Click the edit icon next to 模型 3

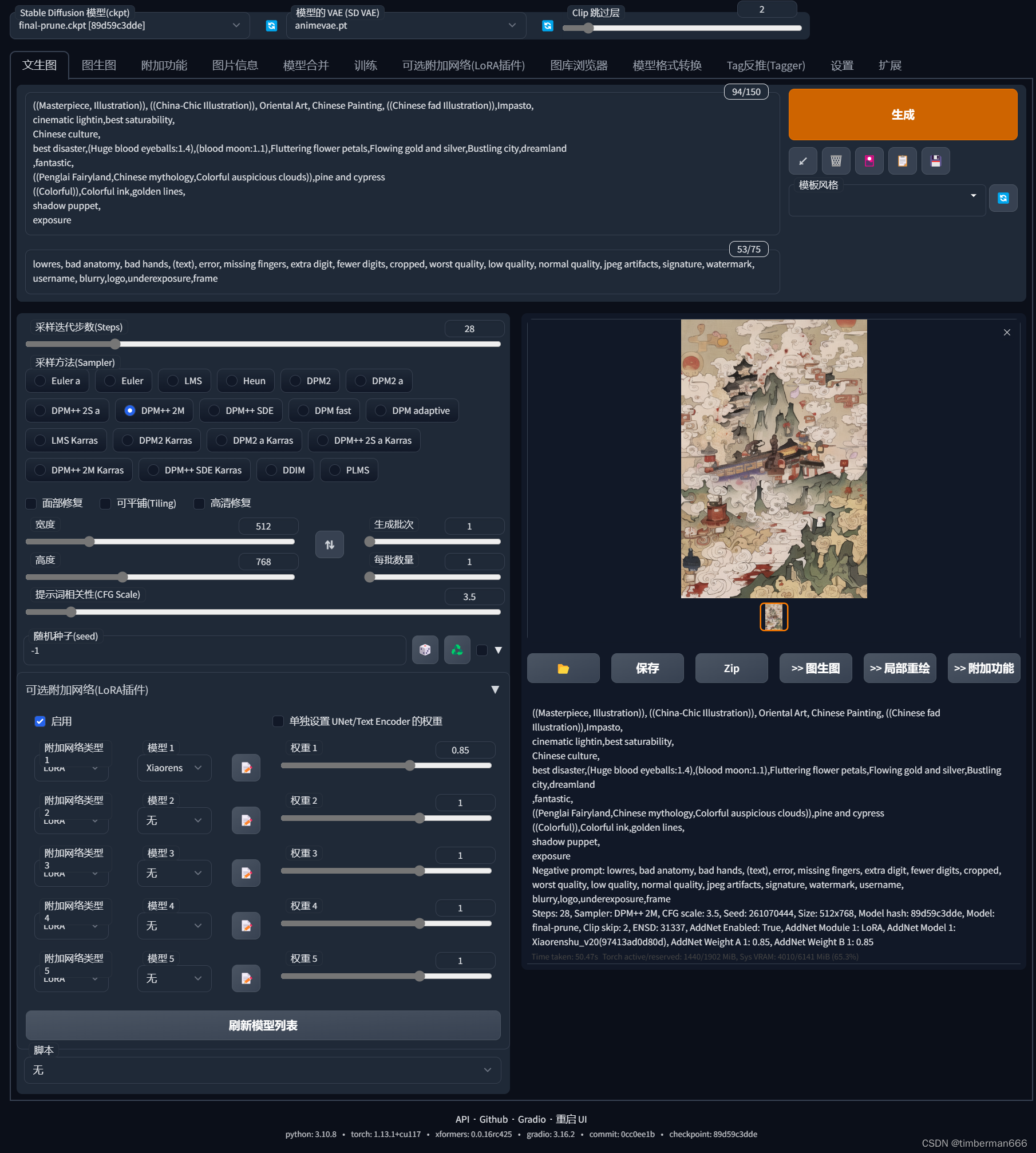(246, 873)
